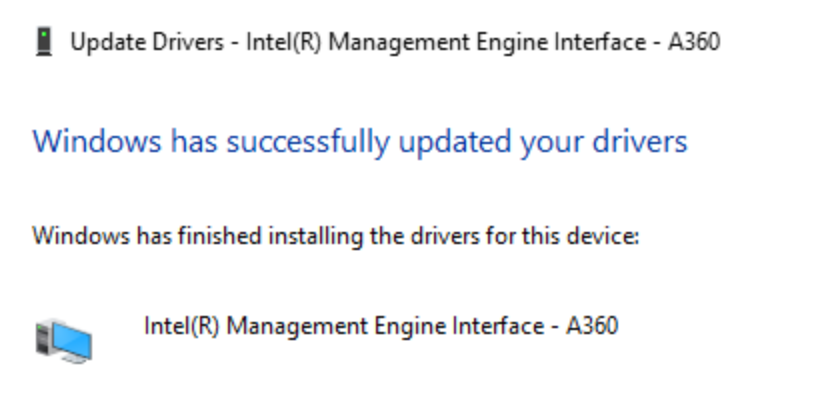Click the blue 'successfully updated your drivers' heading
This screenshot has height=405, width=814.
pyautogui.click(x=360, y=141)
